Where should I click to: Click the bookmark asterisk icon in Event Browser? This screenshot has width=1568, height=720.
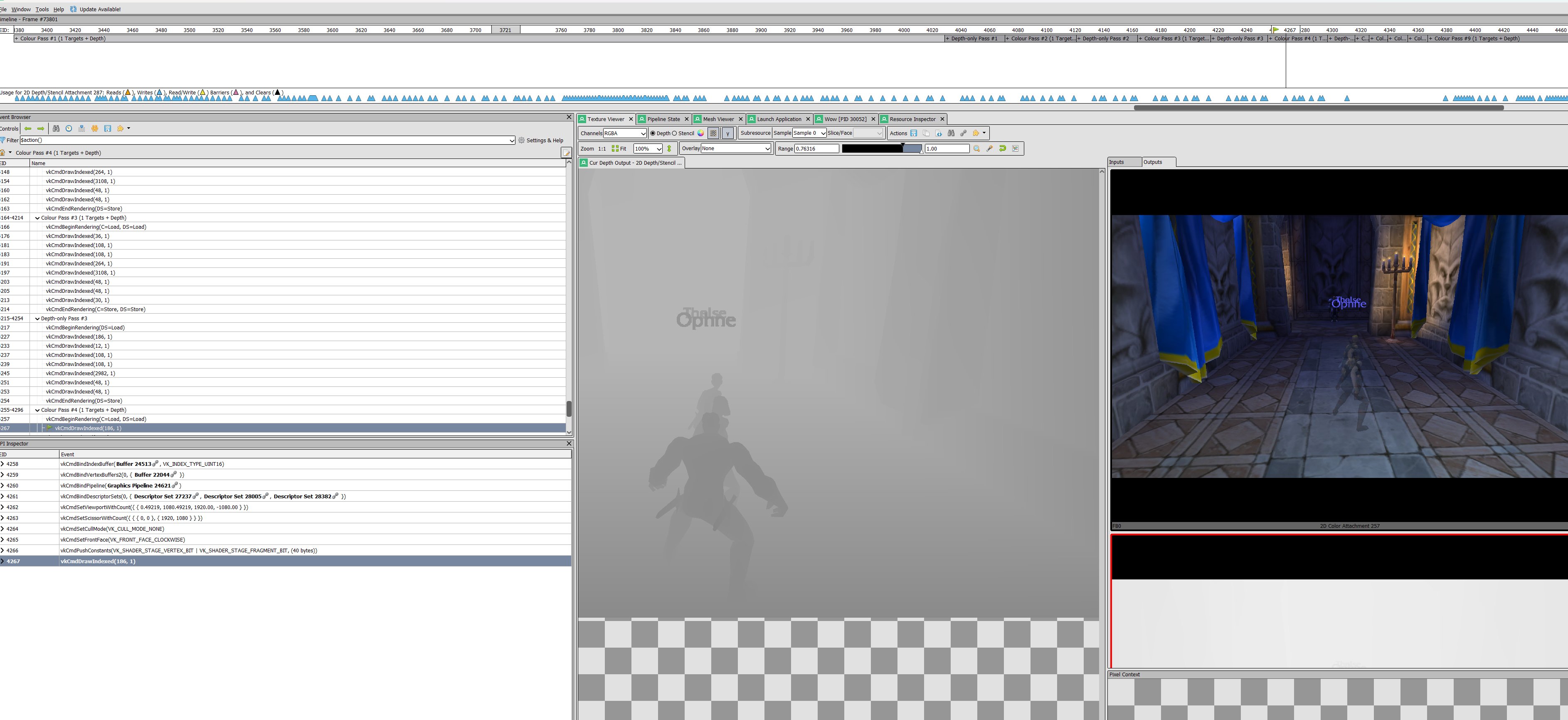coord(94,129)
